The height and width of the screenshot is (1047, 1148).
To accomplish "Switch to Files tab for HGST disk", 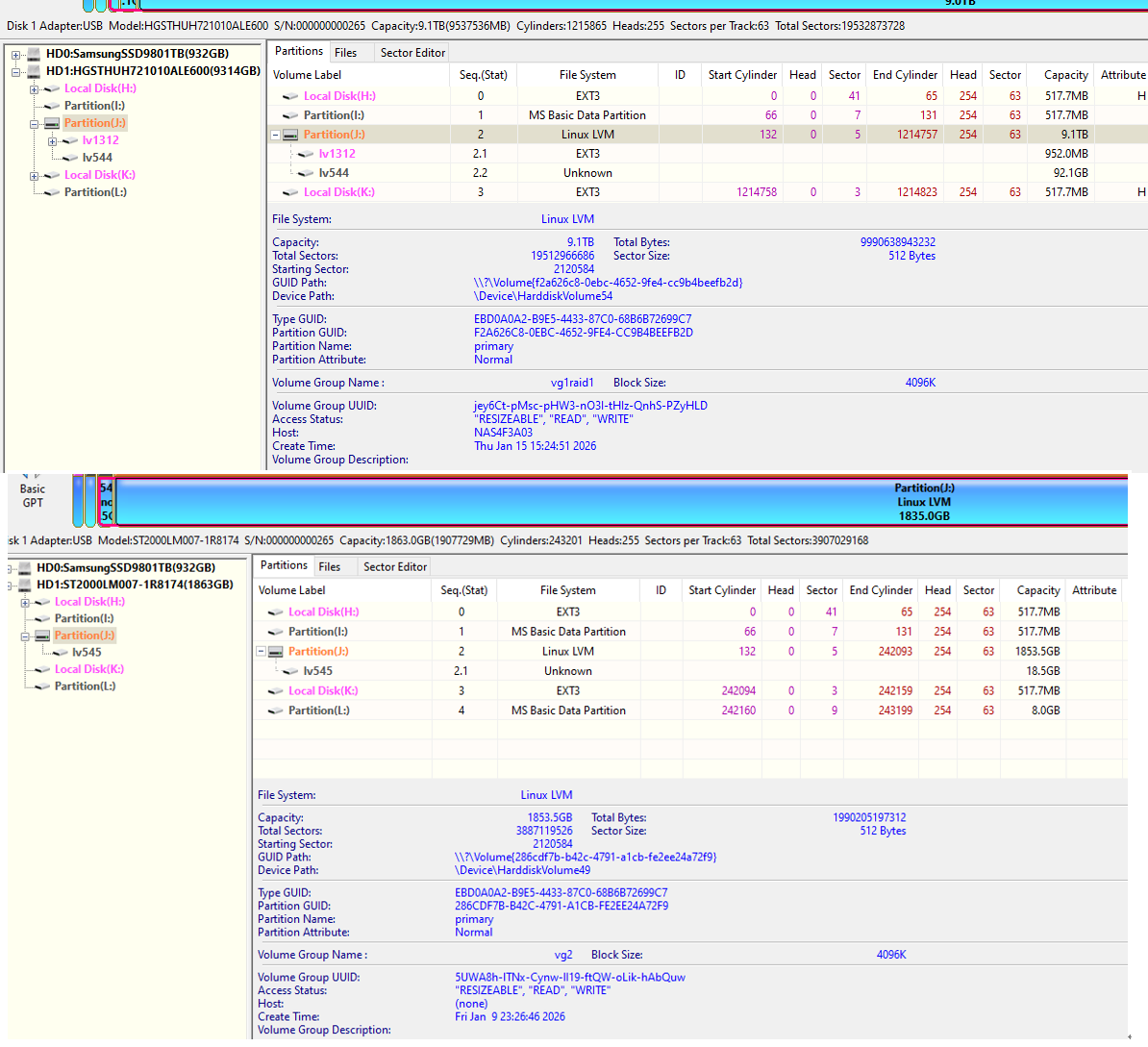I will click(345, 53).
